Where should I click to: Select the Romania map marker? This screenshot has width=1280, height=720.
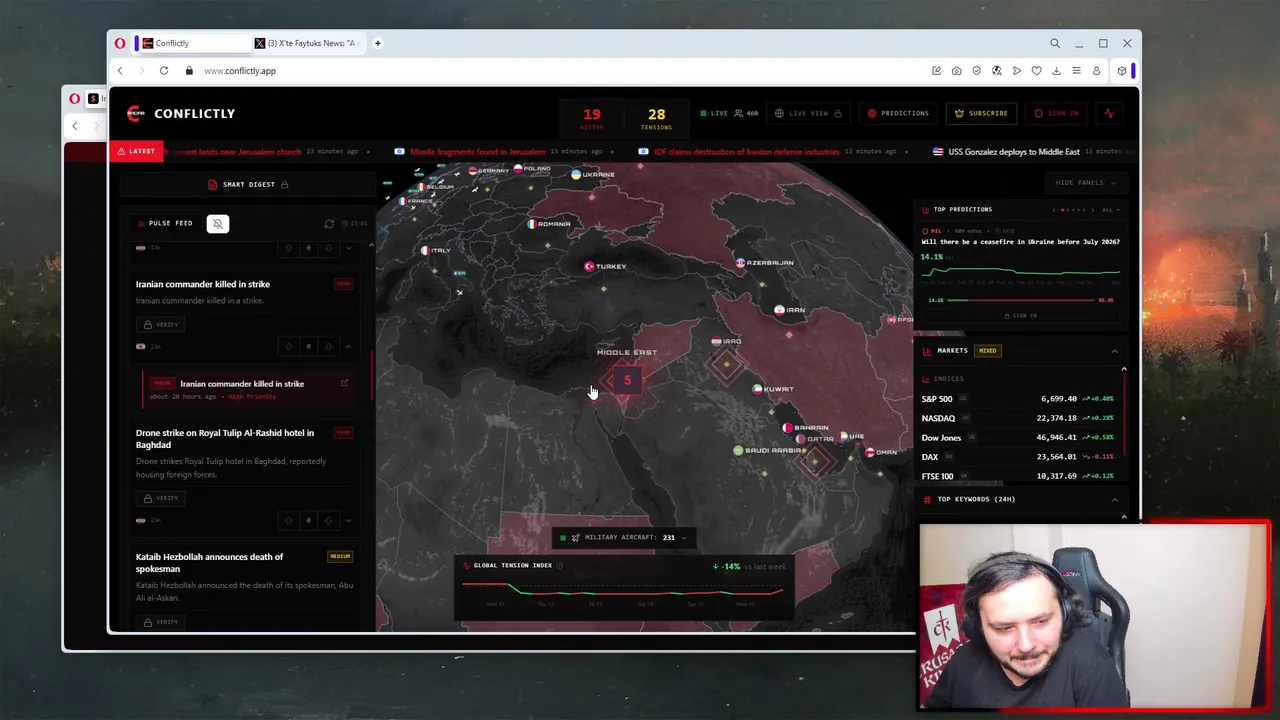[549, 224]
